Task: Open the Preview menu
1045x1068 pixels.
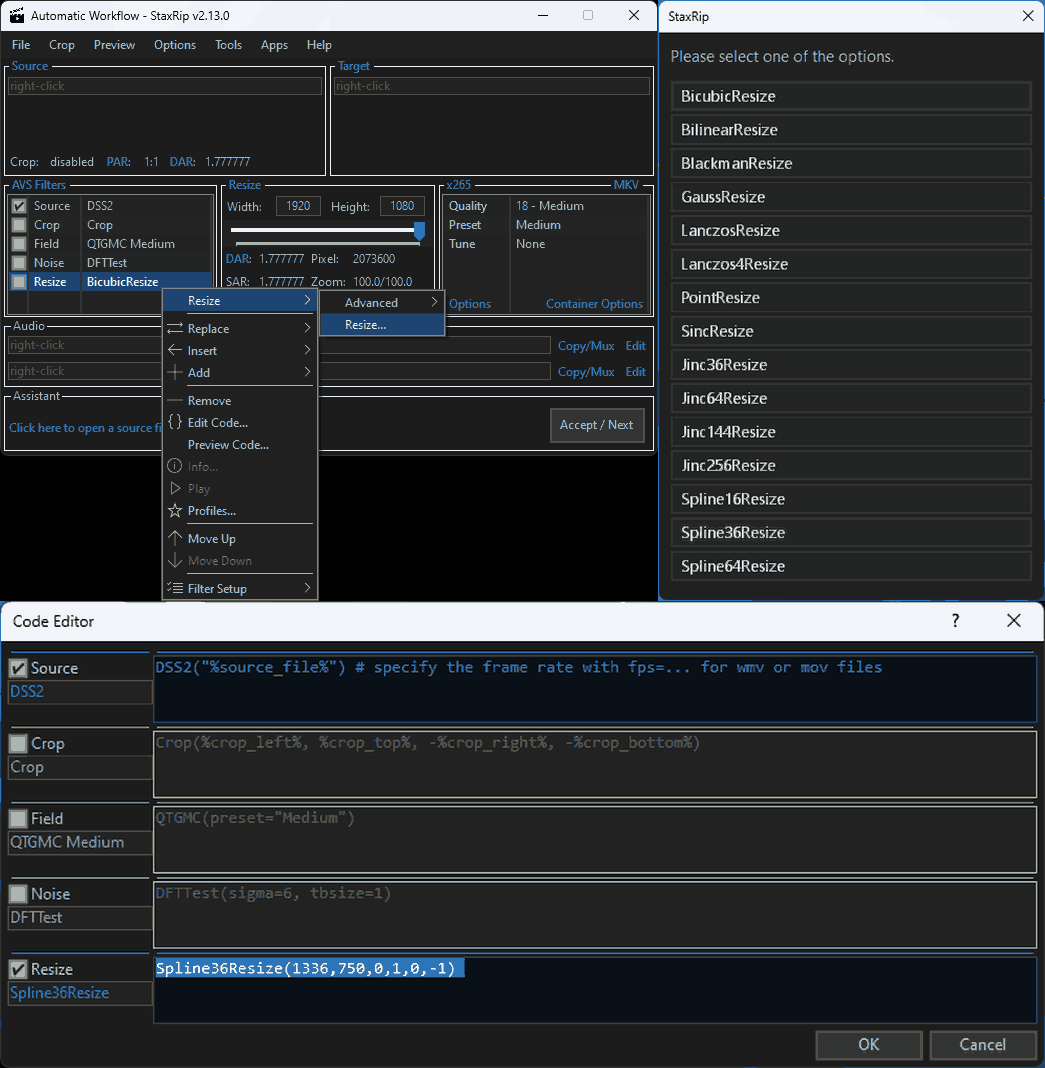Action: click(114, 45)
